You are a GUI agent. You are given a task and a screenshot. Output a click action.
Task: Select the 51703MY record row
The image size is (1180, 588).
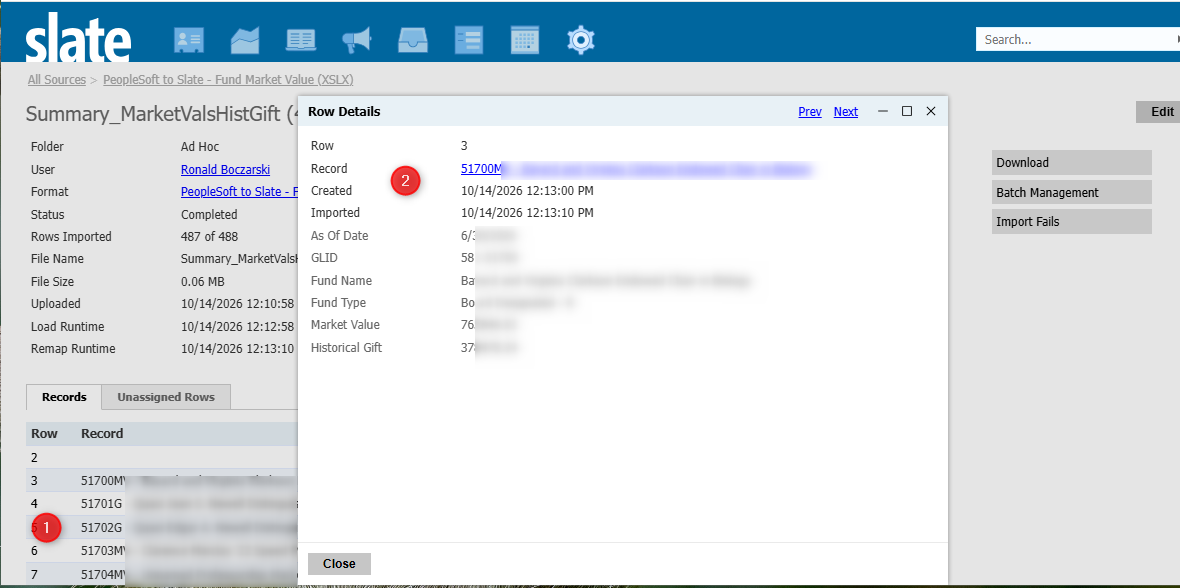click(x=162, y=550)
